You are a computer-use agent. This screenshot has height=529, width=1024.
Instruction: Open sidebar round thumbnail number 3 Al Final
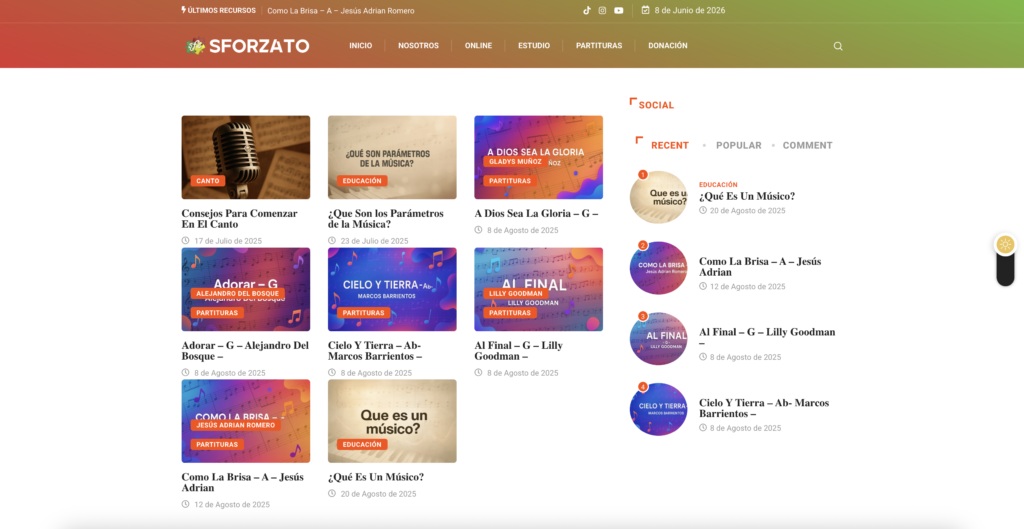[x=658, y=338]
